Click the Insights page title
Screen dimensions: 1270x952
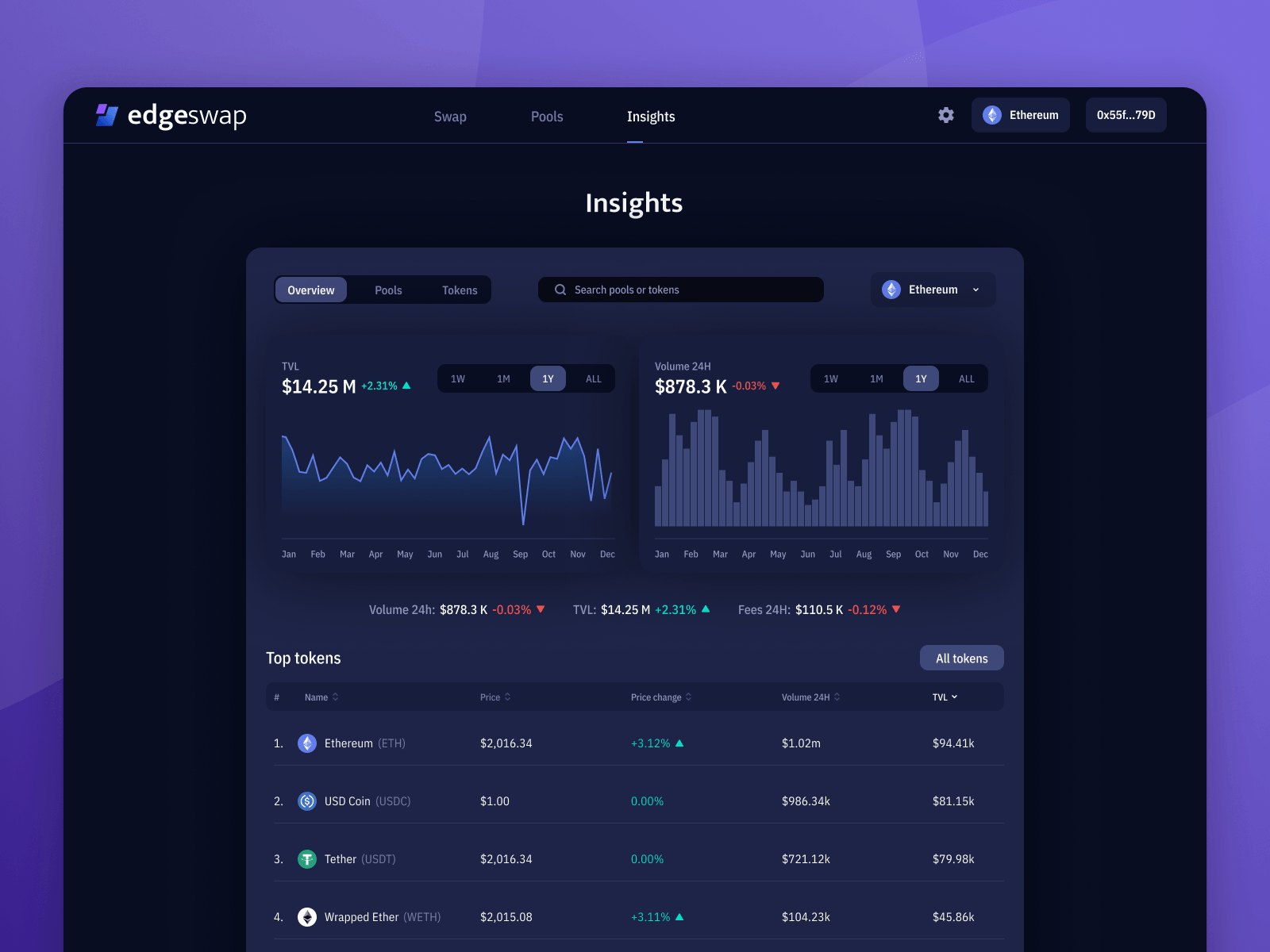(x=634, y=203)
